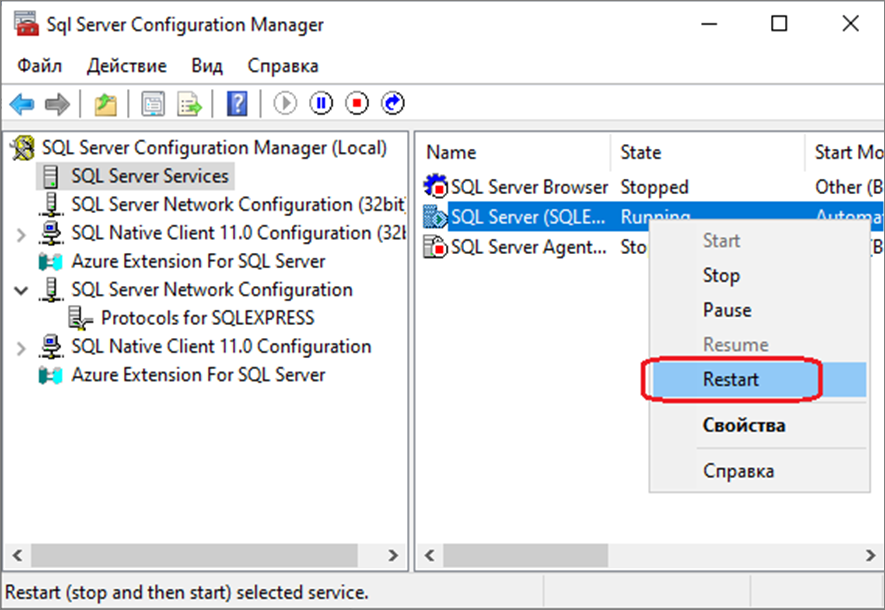This screenshot has width=885, height=610.
Task: Open the Вид menu
Action: tap(207, 66)
